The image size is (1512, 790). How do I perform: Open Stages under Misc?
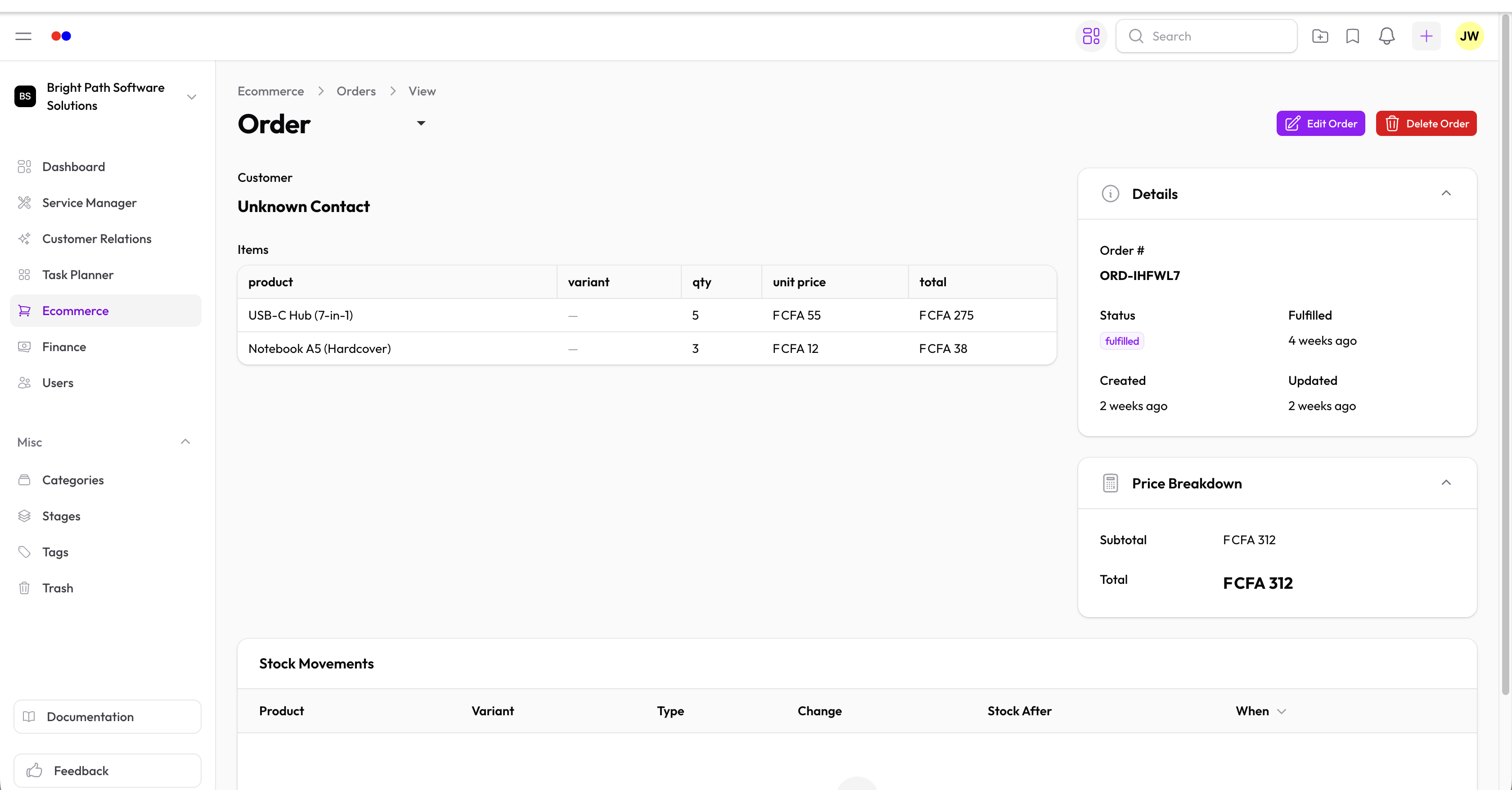tap(106, 516)
